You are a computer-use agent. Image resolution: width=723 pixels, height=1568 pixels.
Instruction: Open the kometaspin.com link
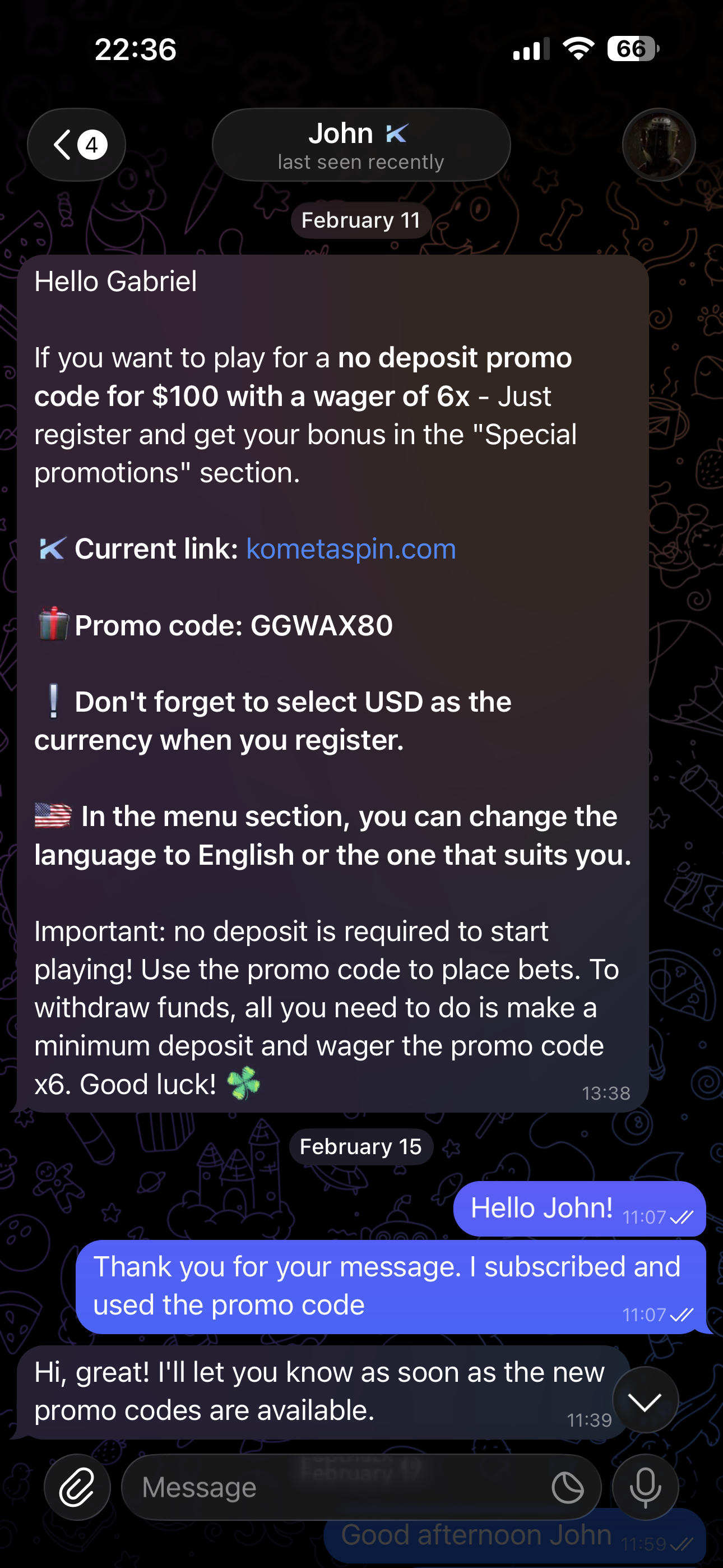351,549
